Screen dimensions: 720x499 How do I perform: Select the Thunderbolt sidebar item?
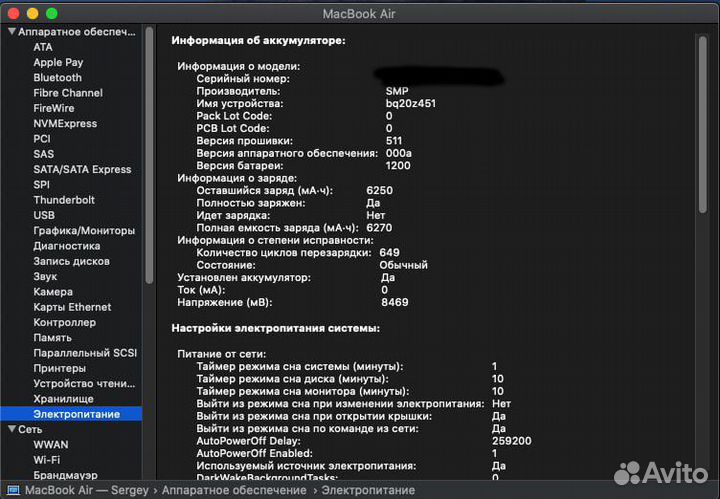[x=63, y=200]
